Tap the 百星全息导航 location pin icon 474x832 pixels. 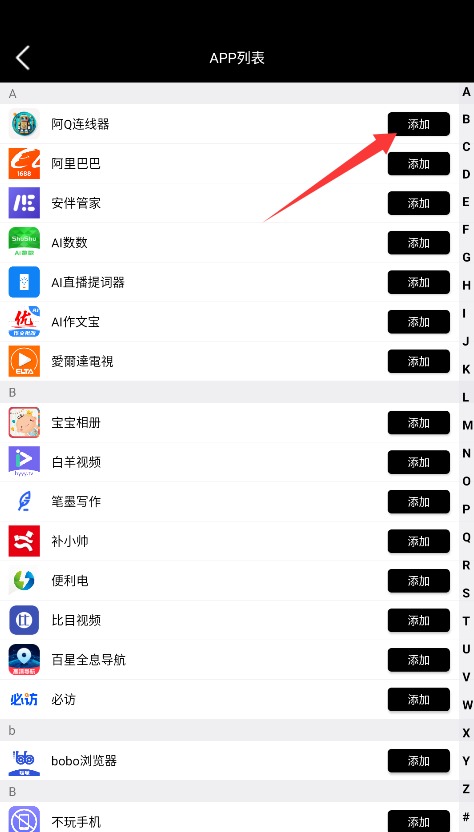(x=24, y=660)
